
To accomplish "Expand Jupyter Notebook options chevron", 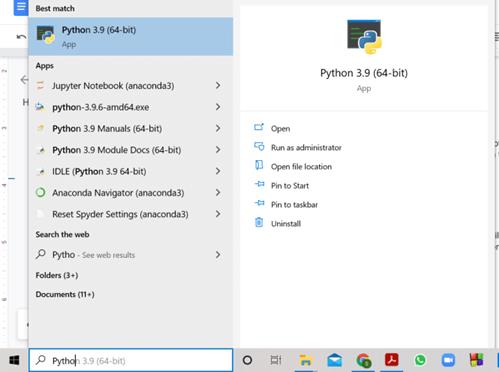I will pyautogui.click(x=218, y=86).
